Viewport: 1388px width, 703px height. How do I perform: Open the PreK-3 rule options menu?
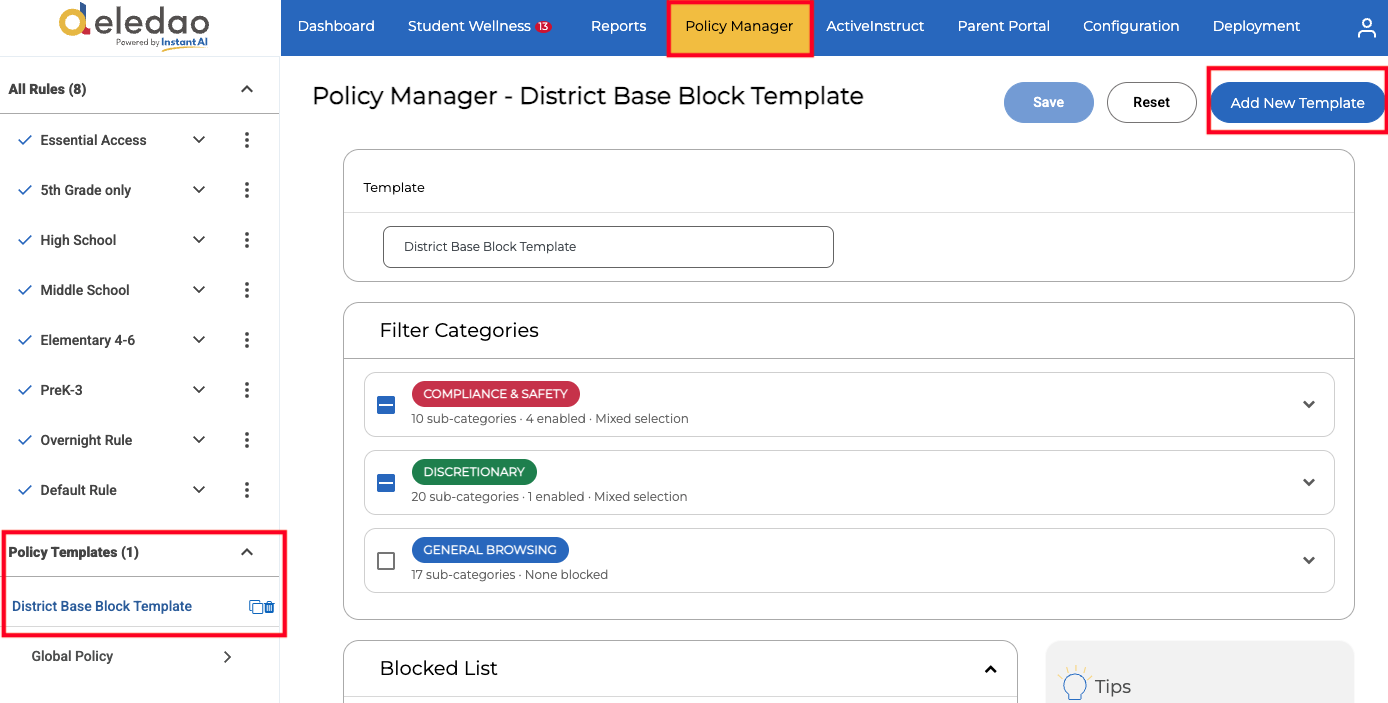tap(247, 390)
